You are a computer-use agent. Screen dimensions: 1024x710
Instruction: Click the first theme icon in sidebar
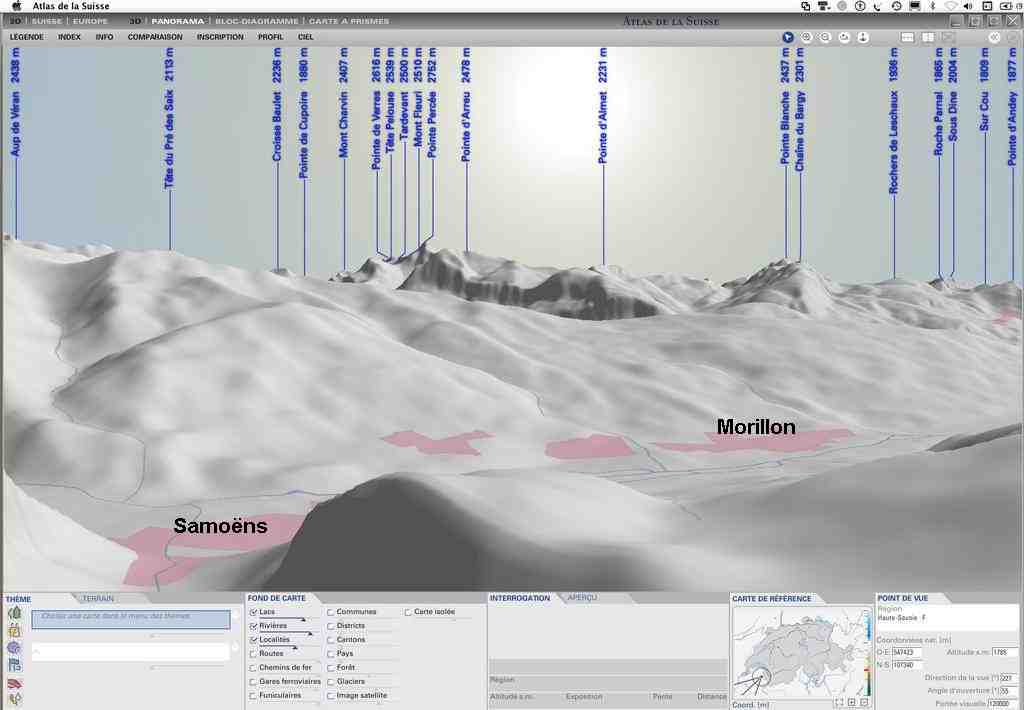(x=14, y=613)
